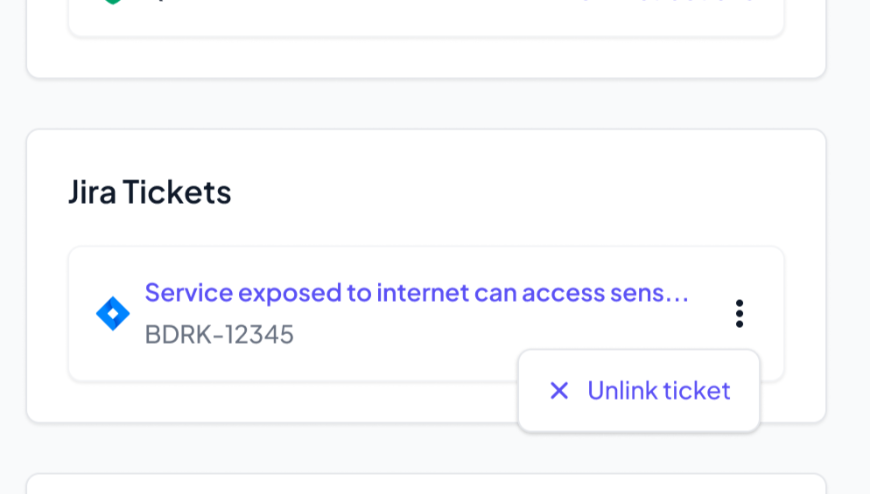Viewport: 870px width, 494px height.
Task: Click the gray page margin on left
Action: click(x=12, y=250)
